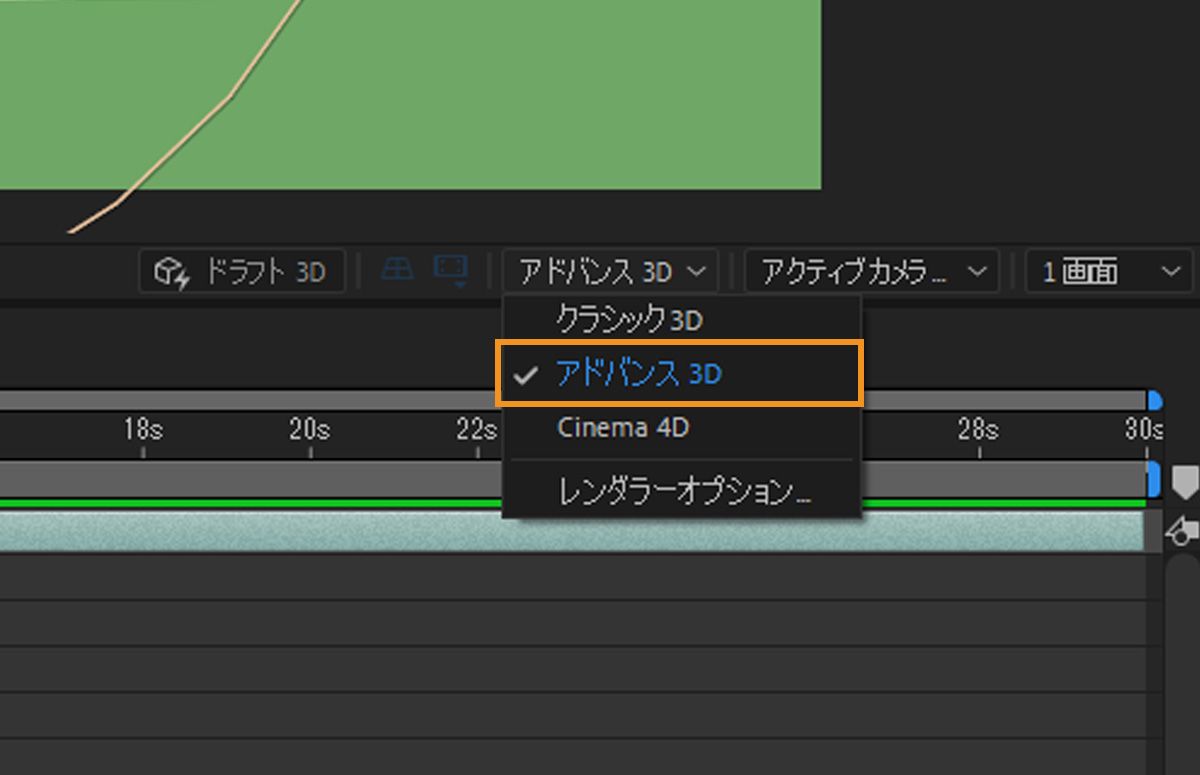The image size is (1200, 775).
Task: Click the 3D ground plane icon
Action: [x=396, y=269]
